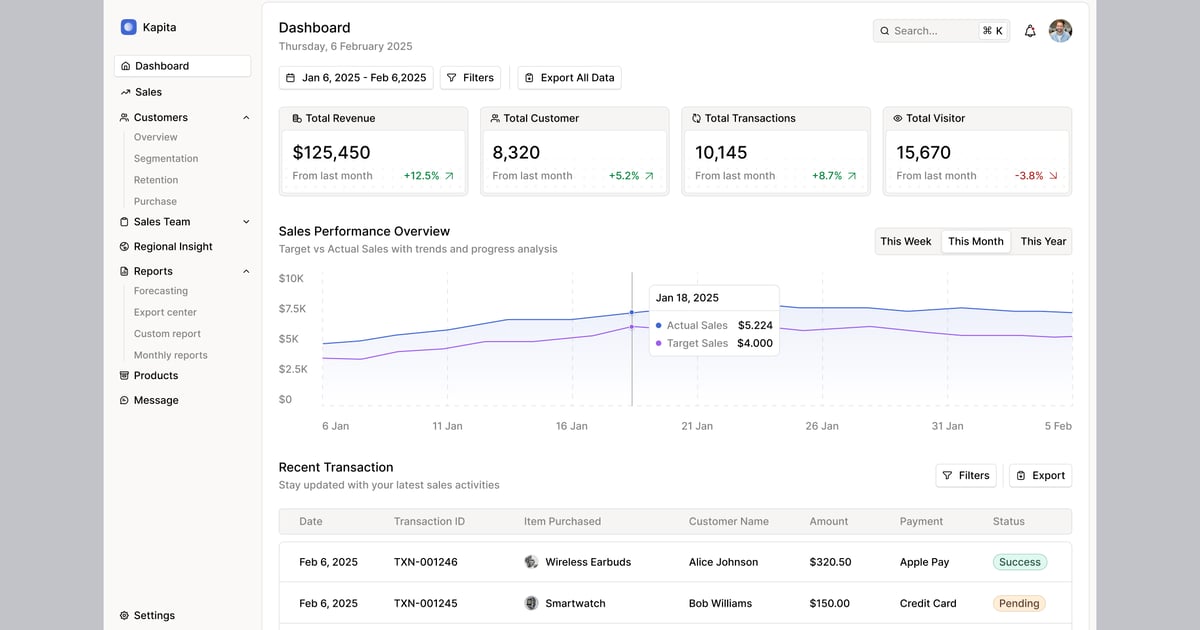Click the Total Visitor red down arrow
This screenshot has width=1200, height=630.
[1053, 176]
